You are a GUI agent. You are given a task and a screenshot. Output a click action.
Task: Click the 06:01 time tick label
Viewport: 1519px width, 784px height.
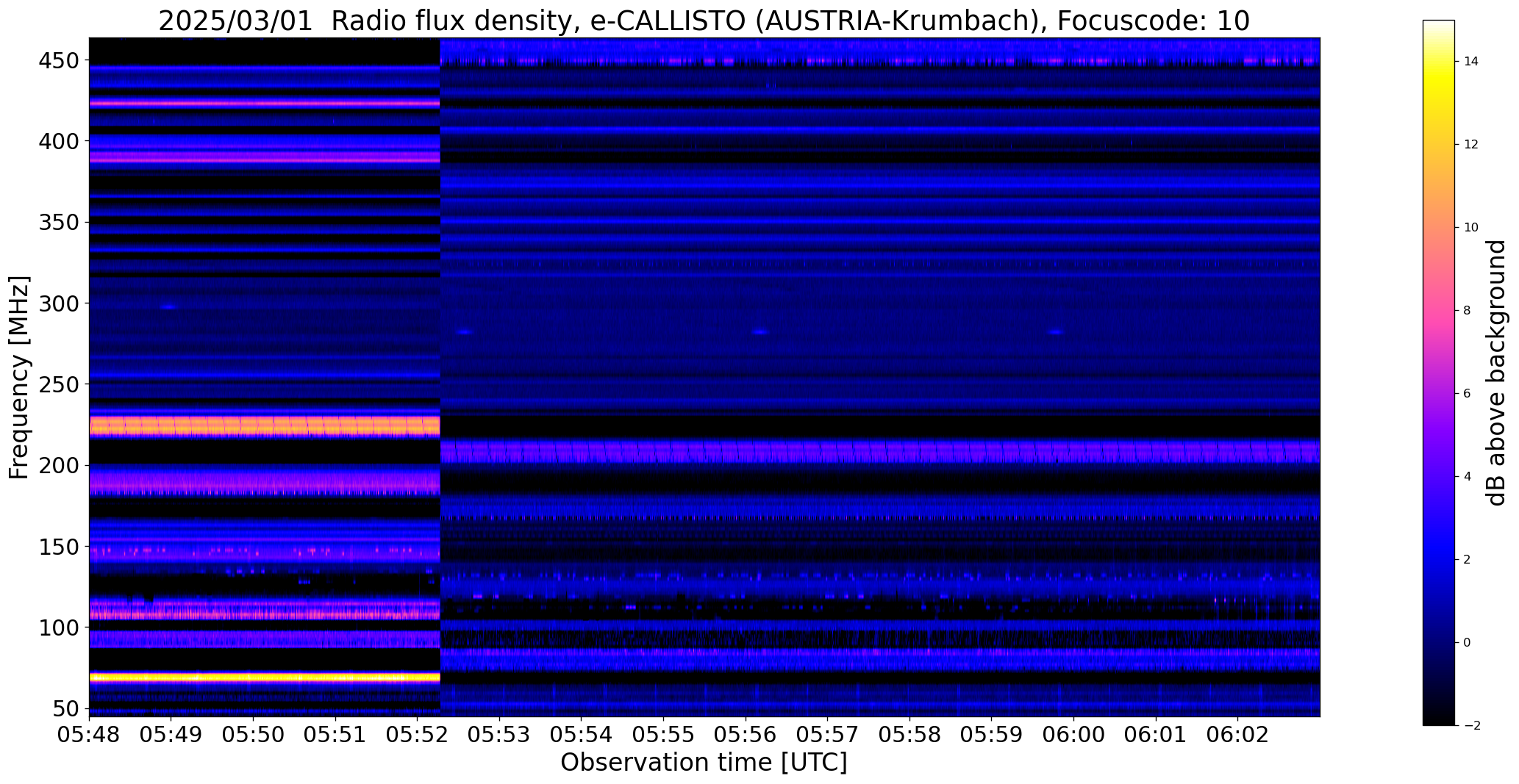[x=1156, y=736]
